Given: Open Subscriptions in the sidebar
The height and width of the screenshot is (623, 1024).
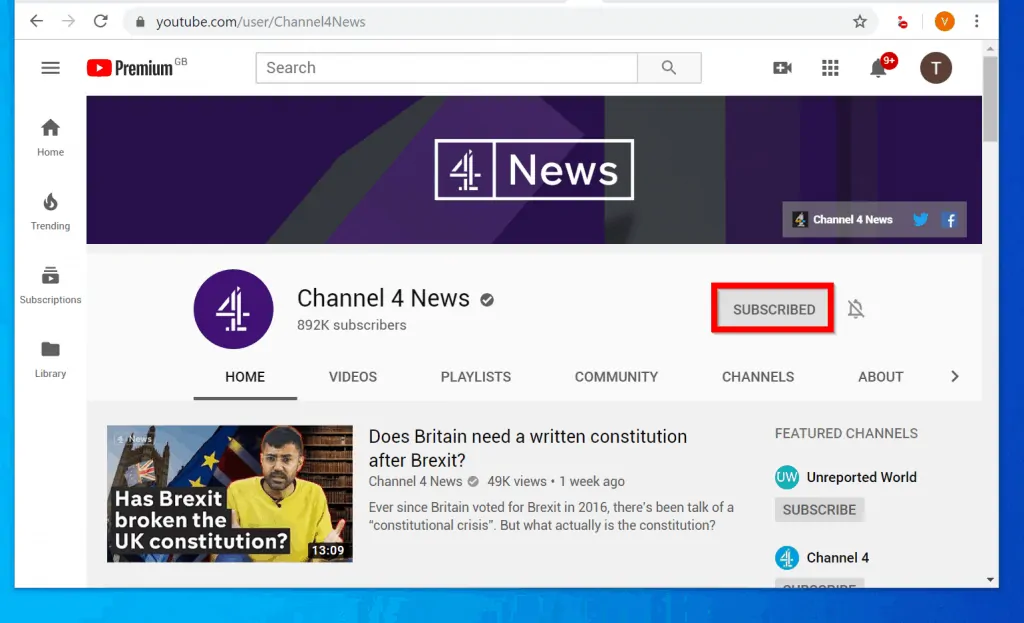Looking at the screenshot, I should [50, 285].
